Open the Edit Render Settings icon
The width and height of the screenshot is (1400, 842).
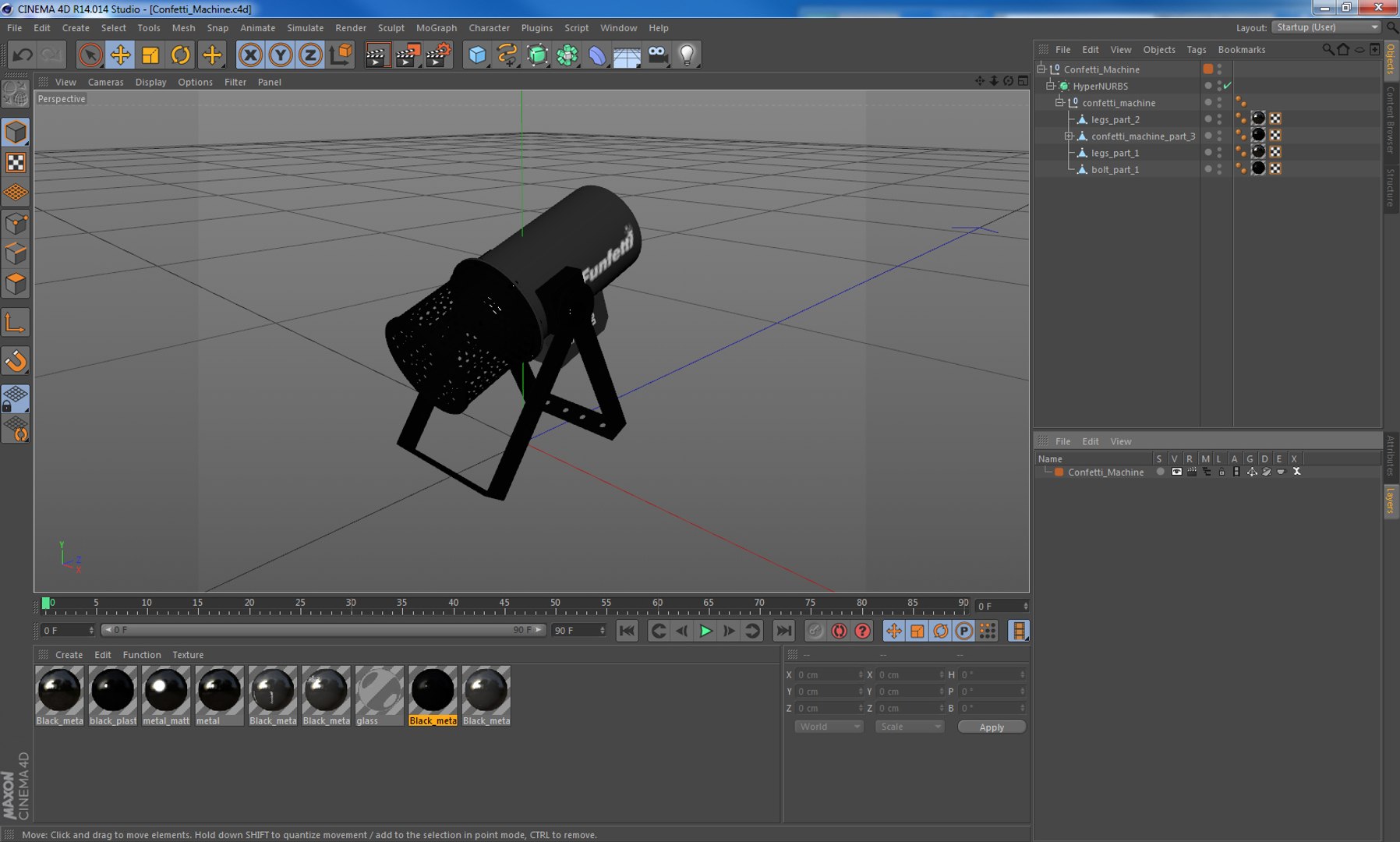pos(439,55)
